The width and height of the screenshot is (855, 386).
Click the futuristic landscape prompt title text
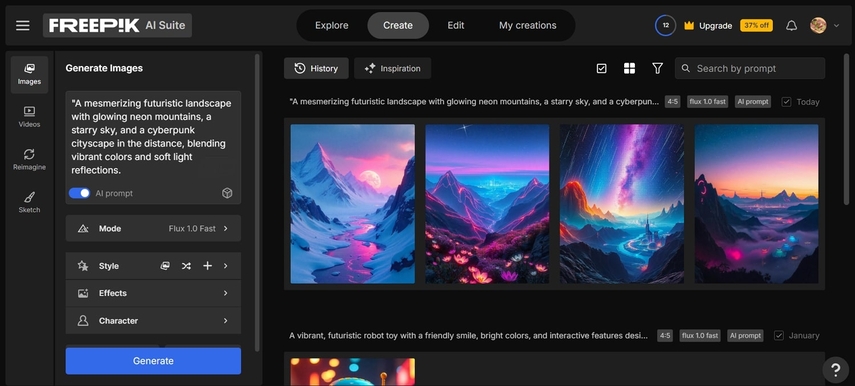474,102
